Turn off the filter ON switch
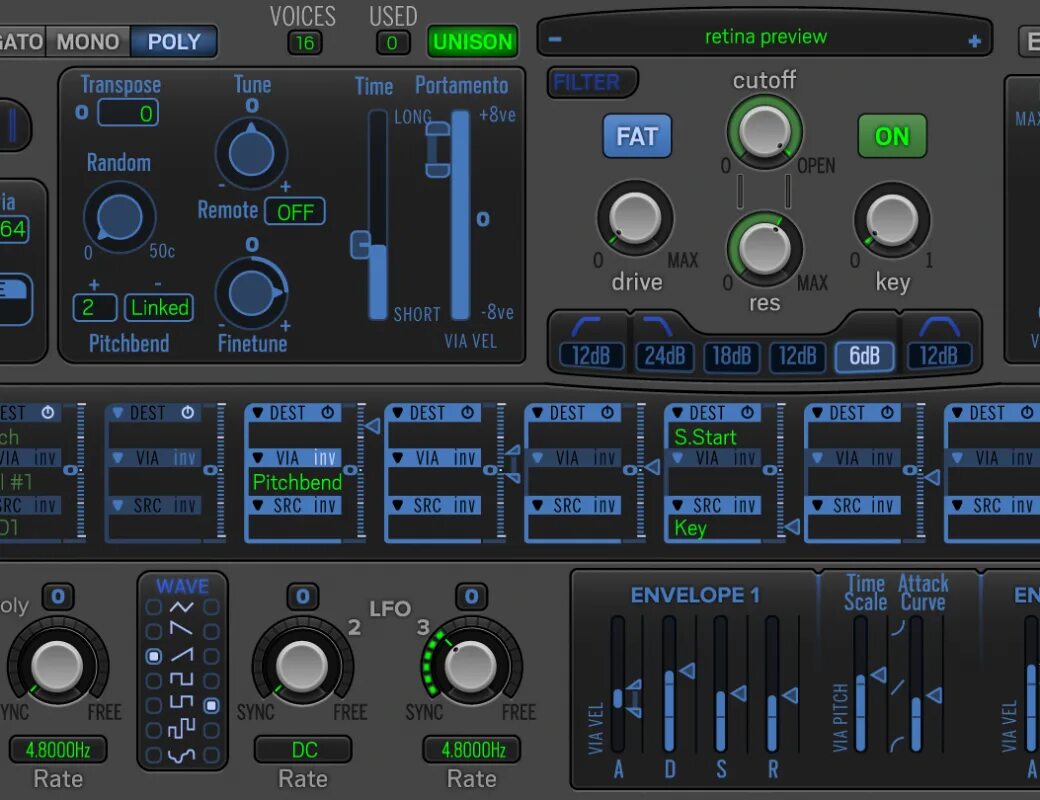Viewport: 1040px width, 800px height. (x=892, y=136)
